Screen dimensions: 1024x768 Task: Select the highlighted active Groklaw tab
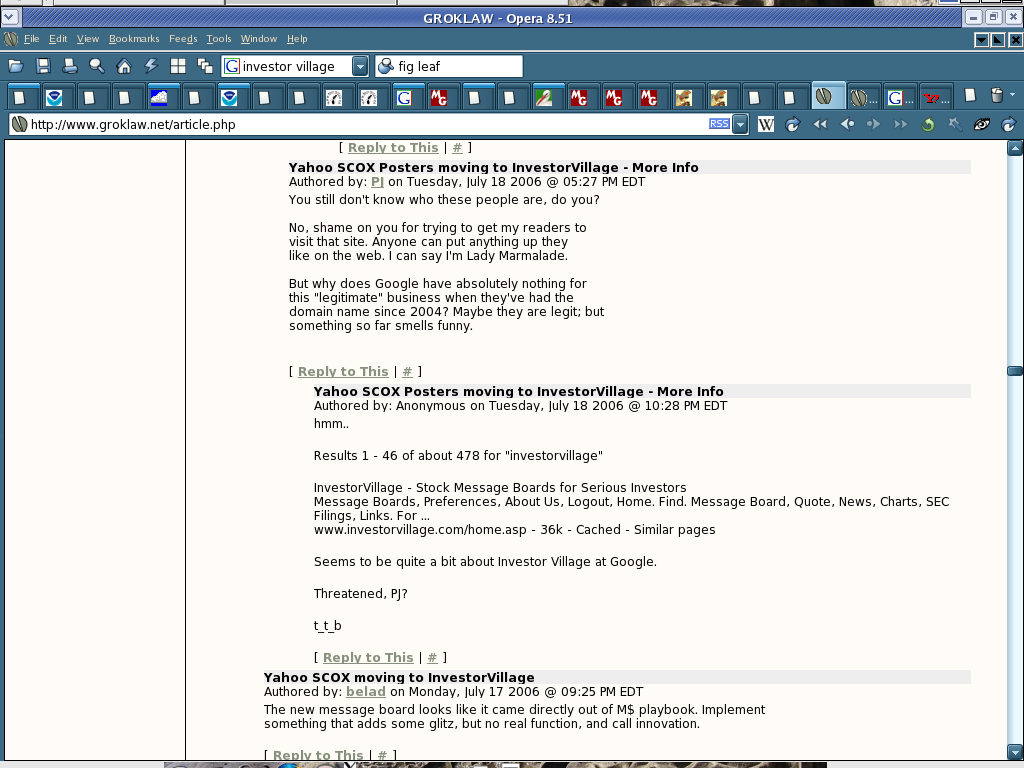829,97
